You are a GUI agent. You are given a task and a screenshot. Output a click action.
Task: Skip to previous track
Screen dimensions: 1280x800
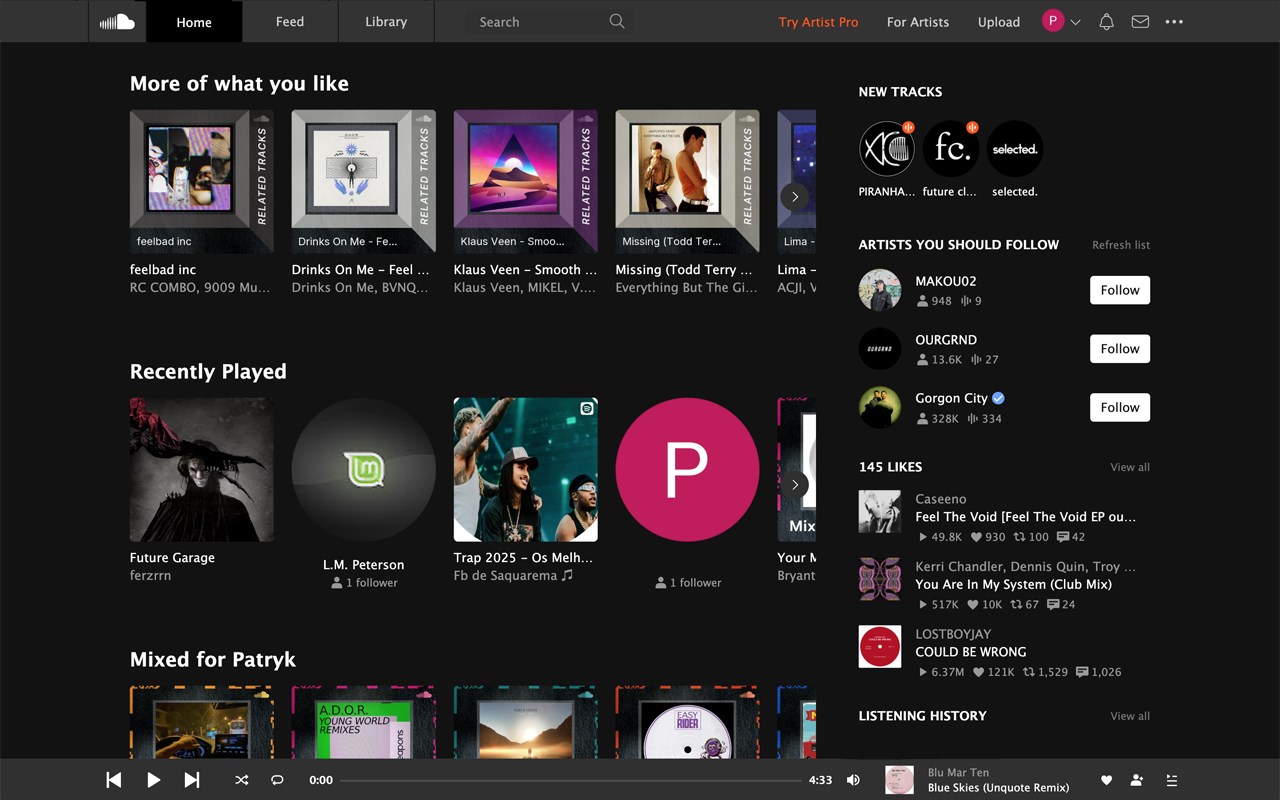pyautogui.click(x=114, y=780)
